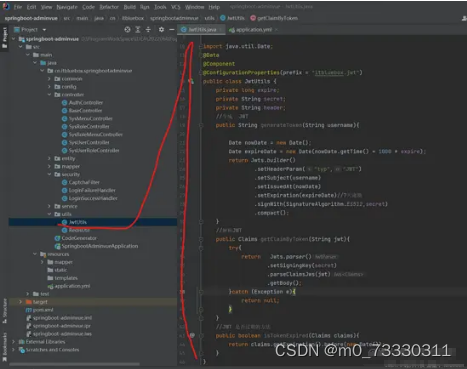Select CaptchaFilter class icon
Image resolution: width=467 pixels, height=369 pixels.
click(x=65, y=182)
